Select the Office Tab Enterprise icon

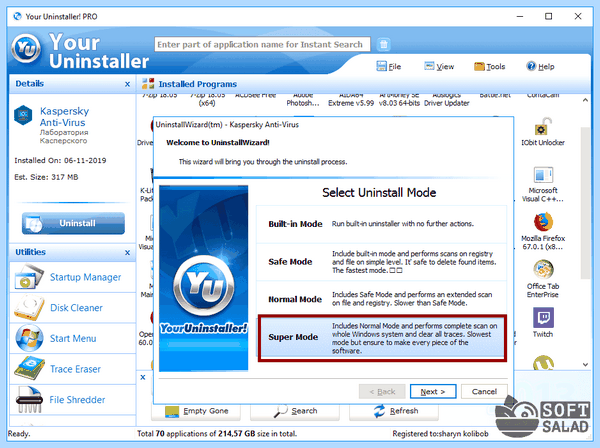point(543,279)
